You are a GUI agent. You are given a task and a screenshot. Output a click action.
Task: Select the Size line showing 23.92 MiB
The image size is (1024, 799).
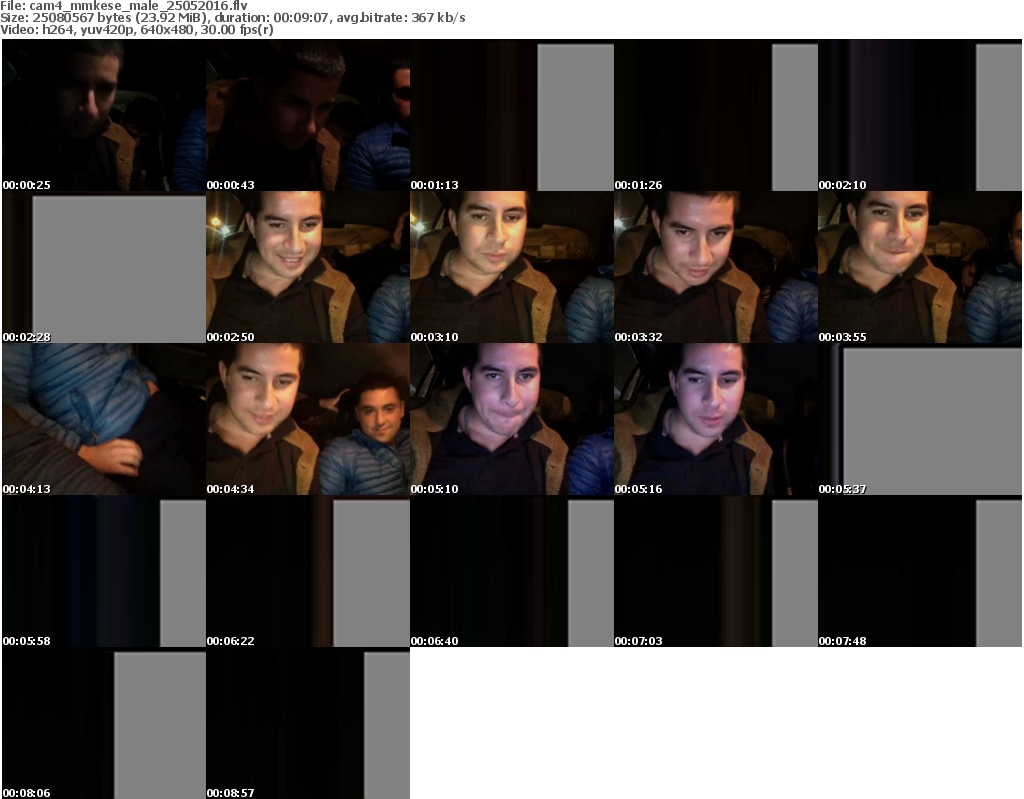coord(232,18)
